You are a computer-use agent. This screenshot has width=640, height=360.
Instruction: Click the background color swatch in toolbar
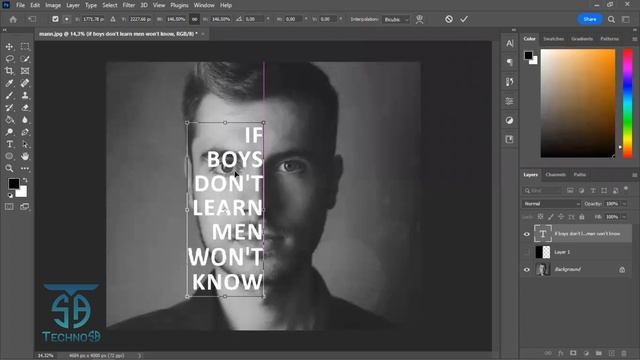pyautogui.click(x=22, y=192)
